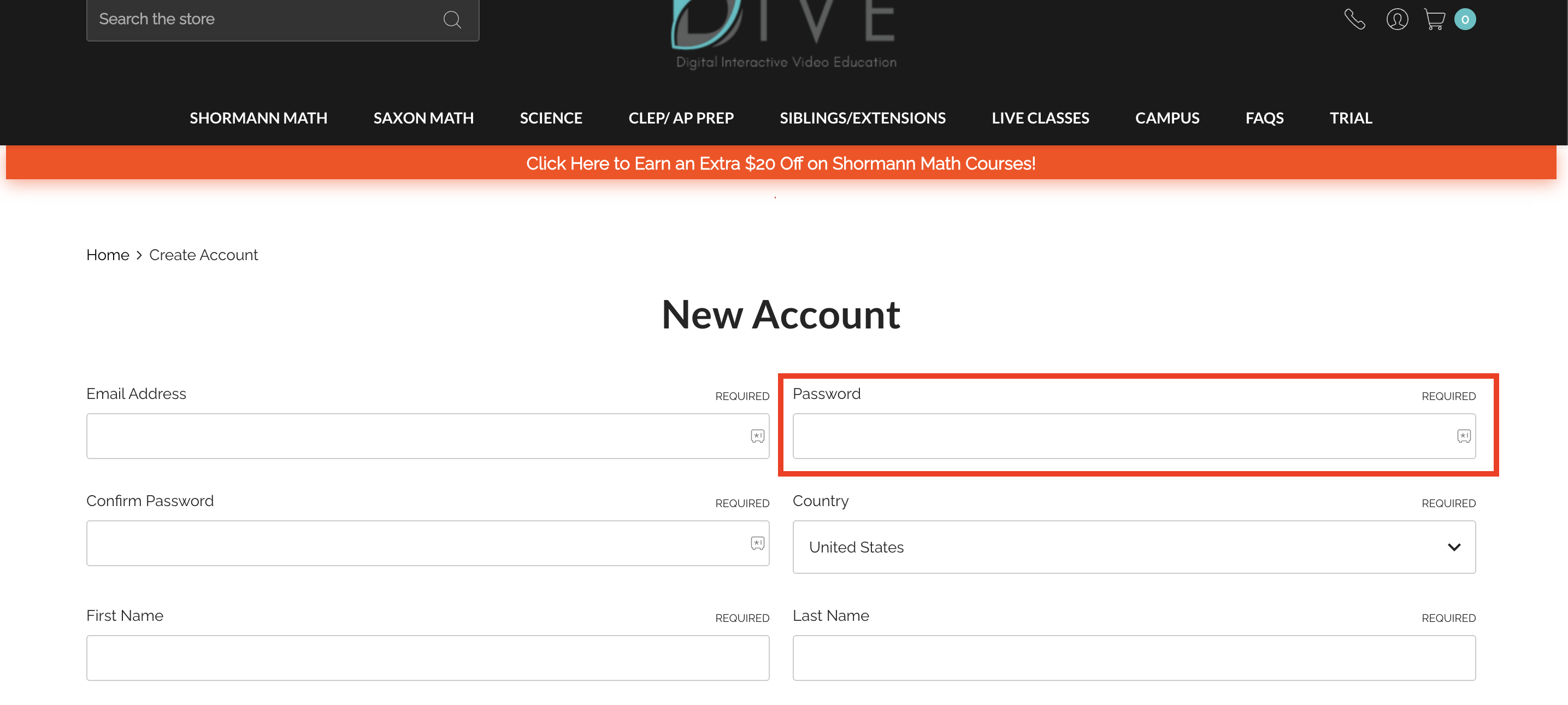Open the phone contact icon
This screenshot has height=705, width=1568.
click(x=1354, y=20)
